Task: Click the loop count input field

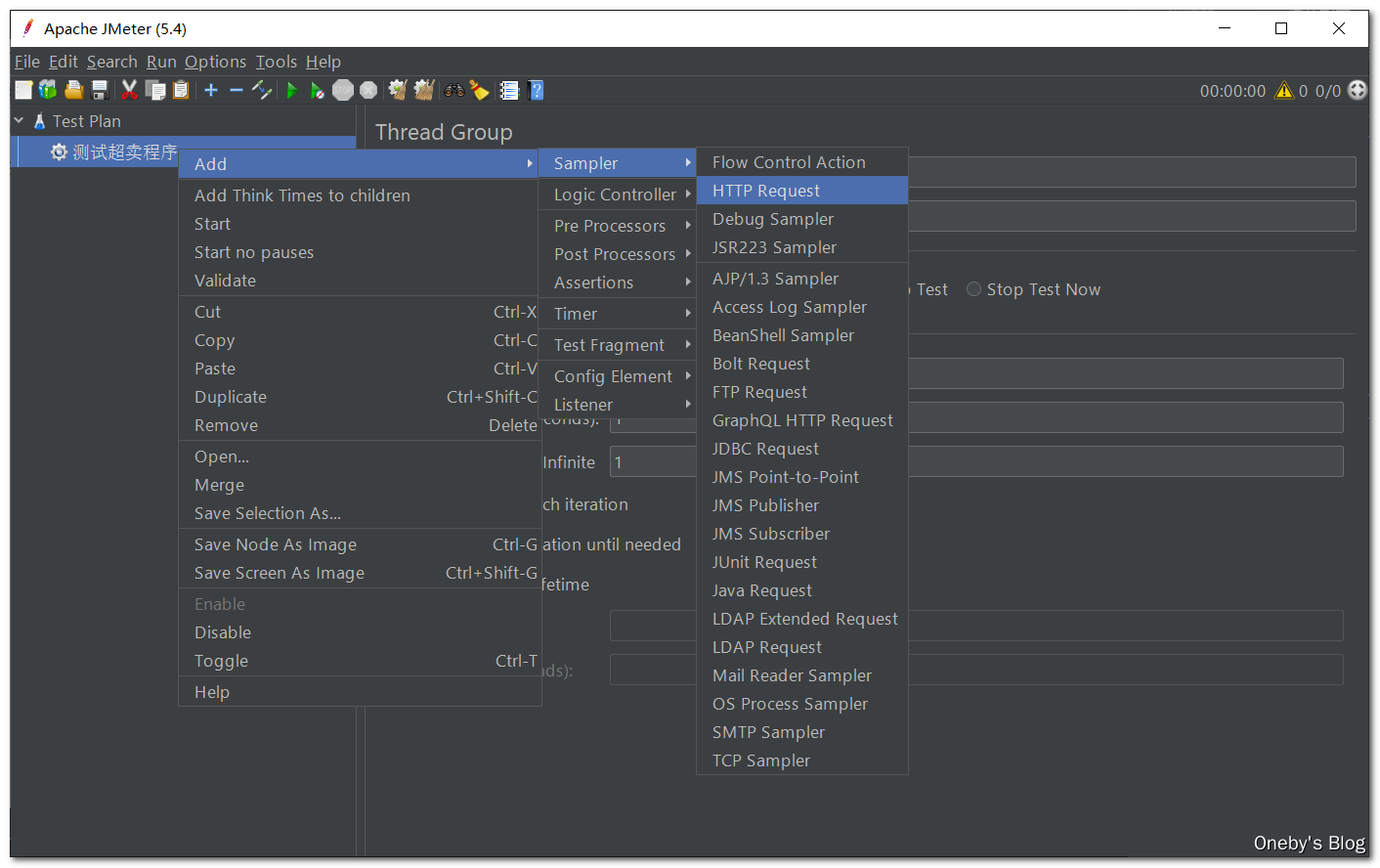Action: point(976,461)
